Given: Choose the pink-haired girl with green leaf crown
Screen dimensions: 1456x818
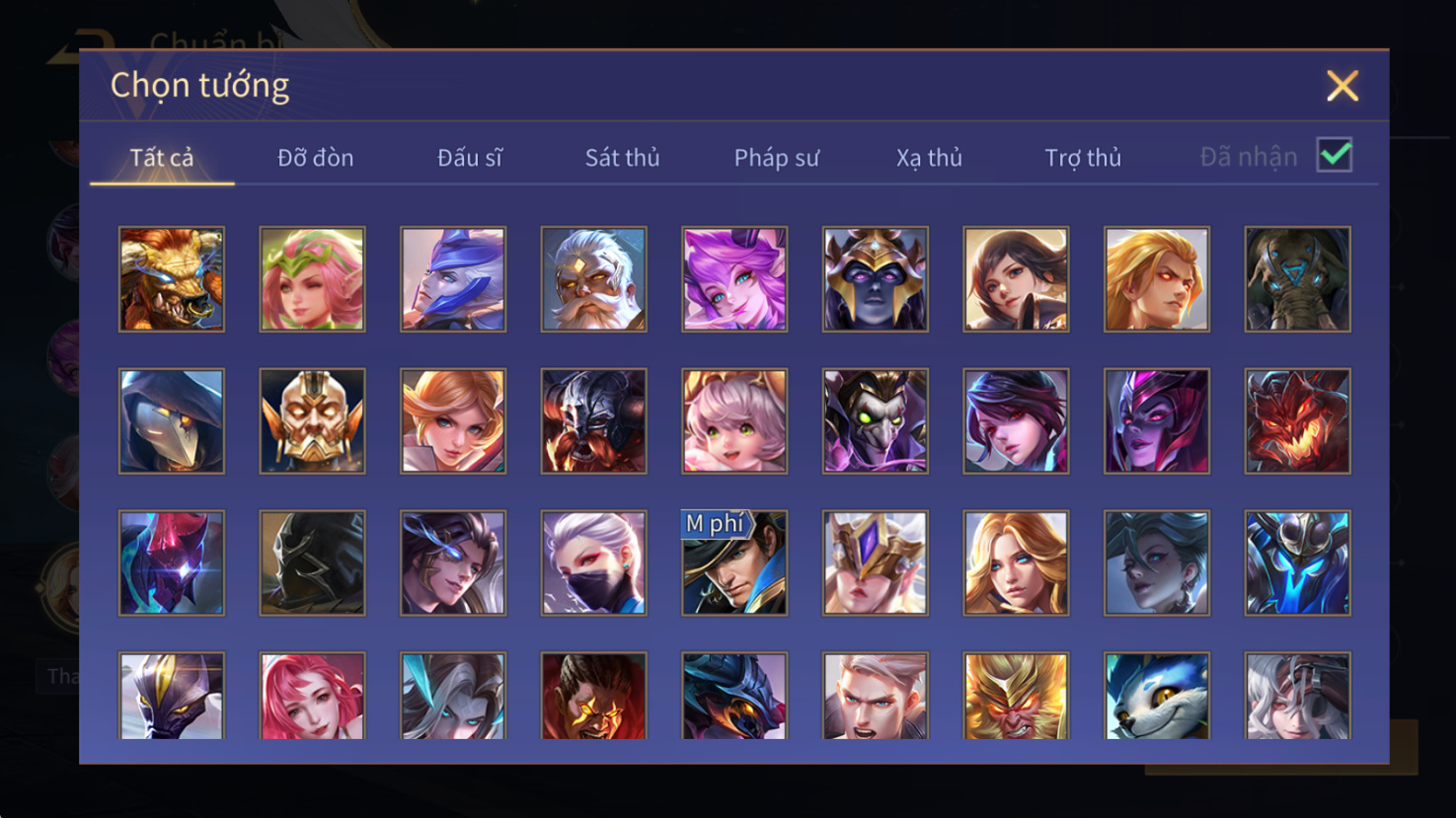Looking at the screenshot, I should 312,279.
